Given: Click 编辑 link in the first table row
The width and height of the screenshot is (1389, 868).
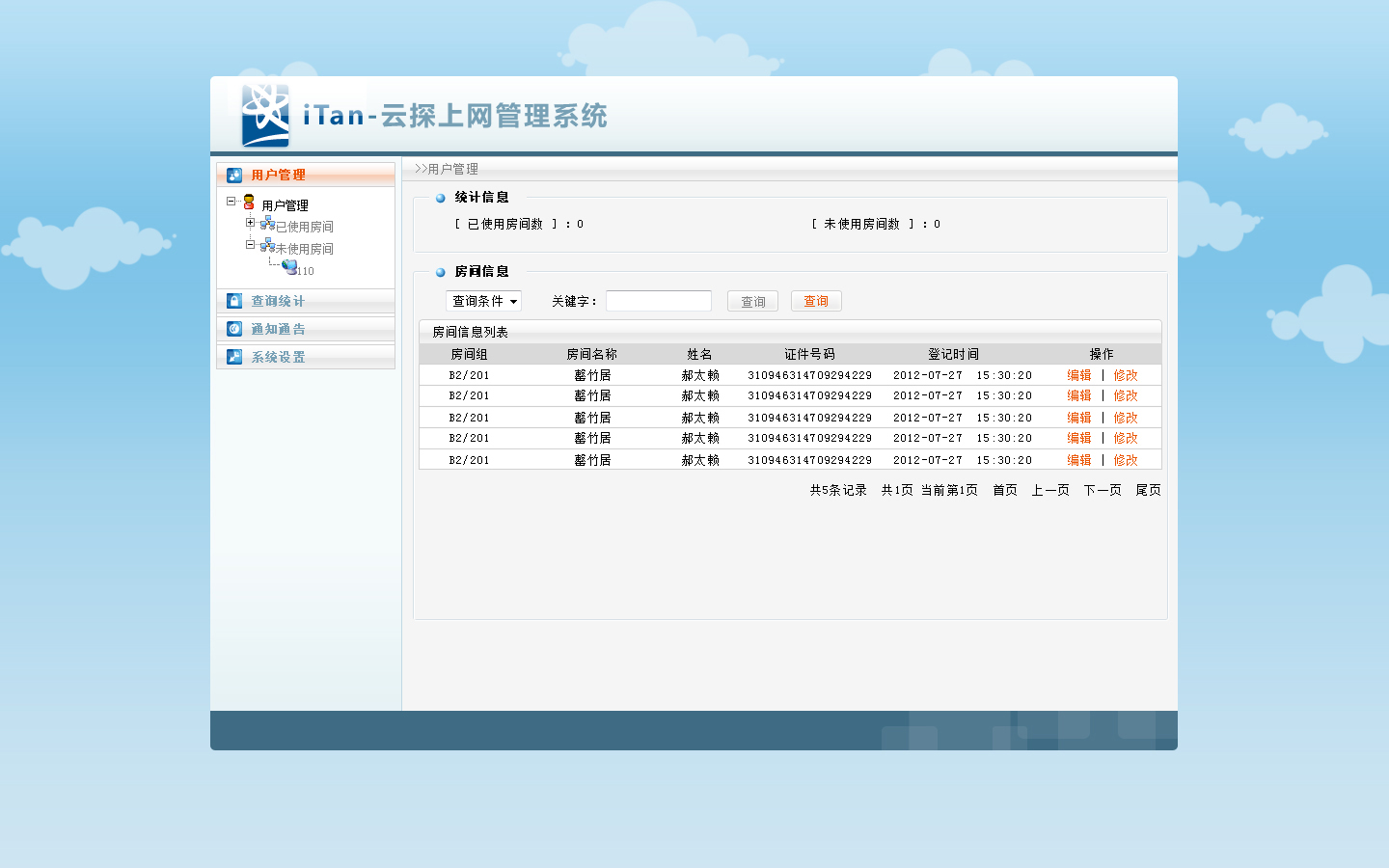Looking at the screenshot, I should (x=1079, y=375).
